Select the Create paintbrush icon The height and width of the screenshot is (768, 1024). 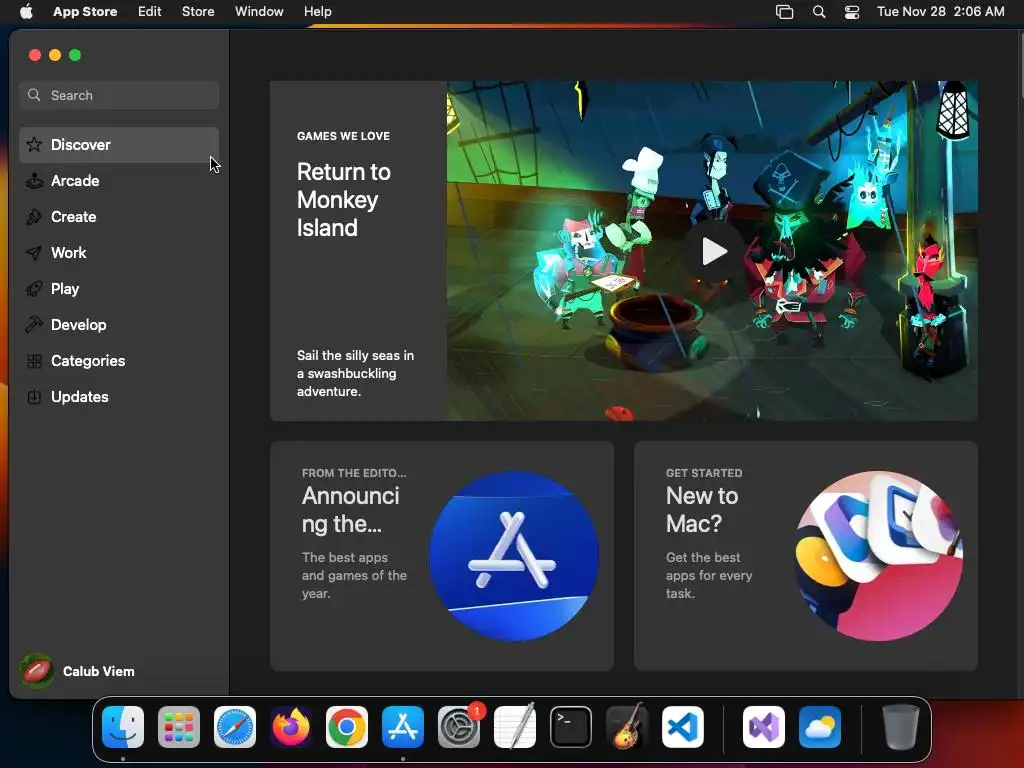click(34, 217)
